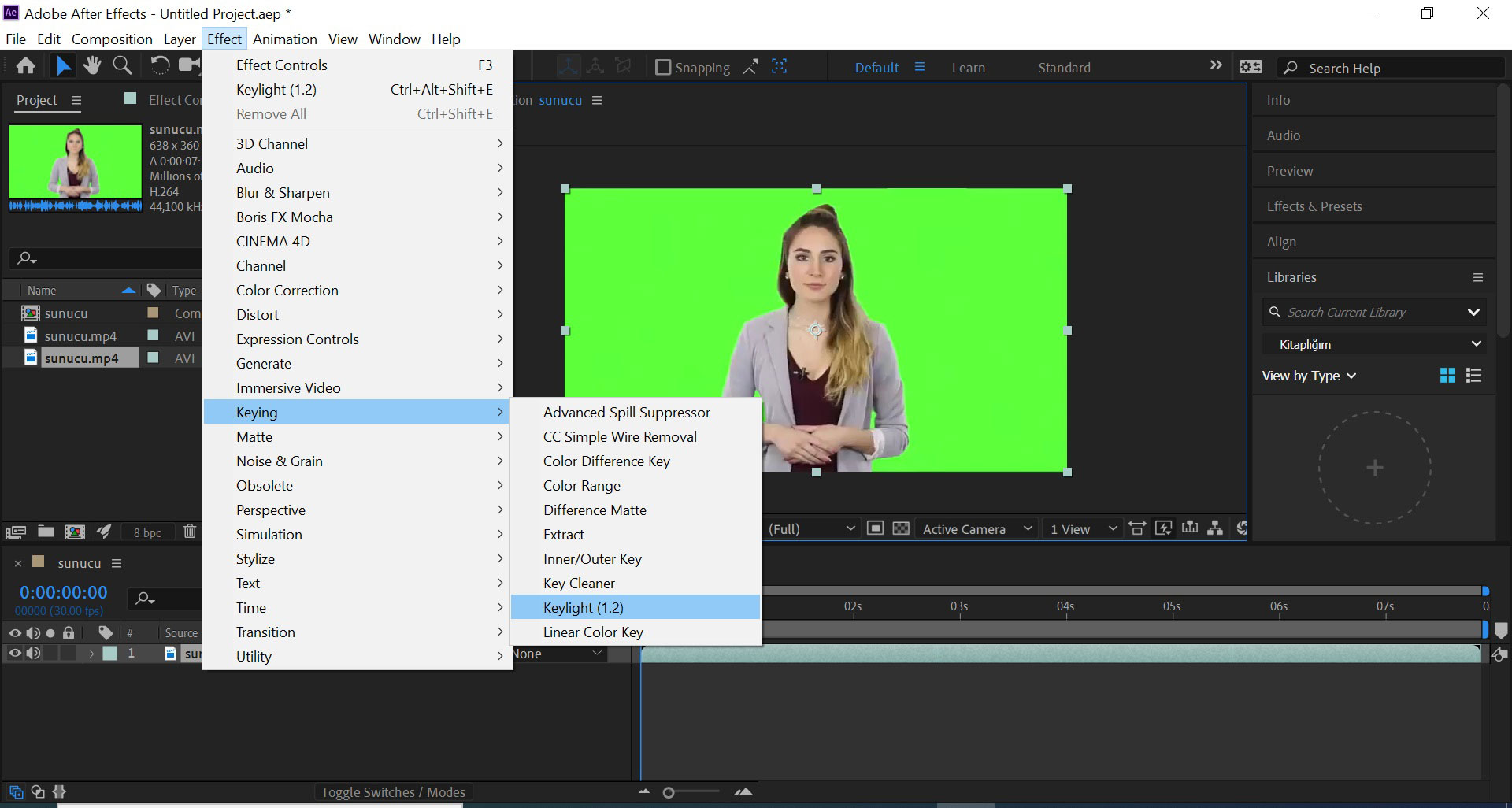Click in the Search Help field

click(x=1390, y=68)
